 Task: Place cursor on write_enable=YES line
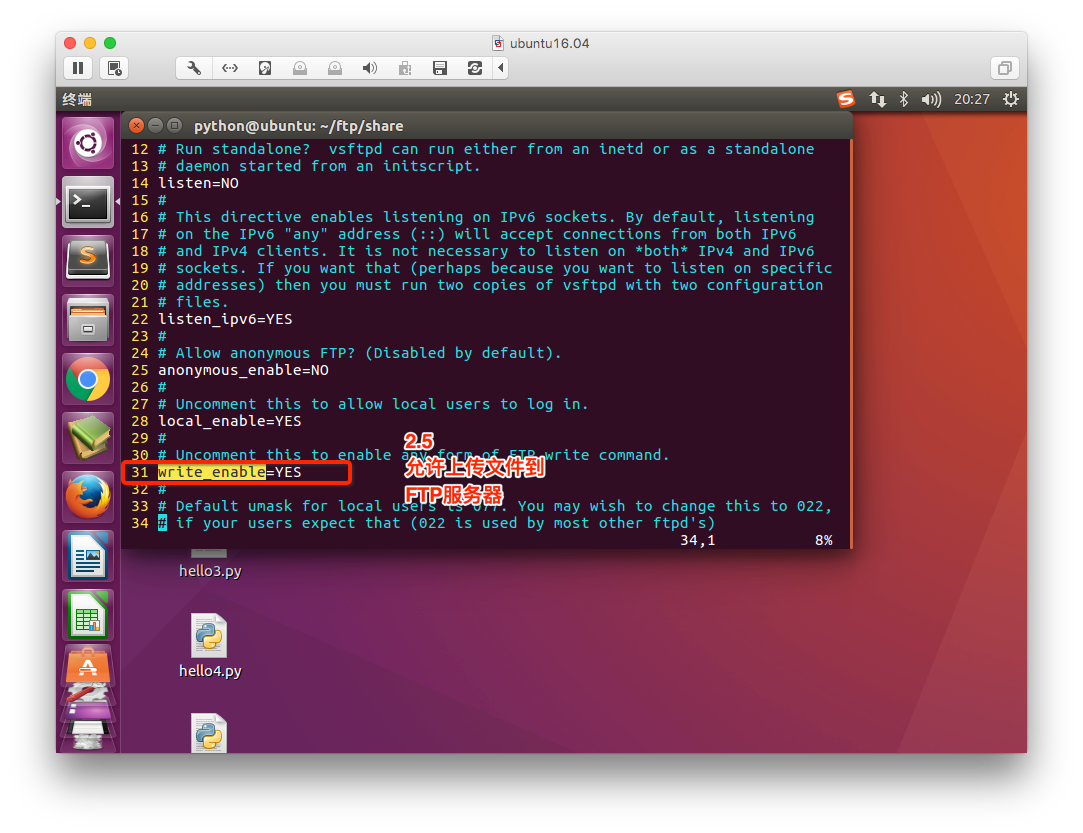tap(229, 472)
